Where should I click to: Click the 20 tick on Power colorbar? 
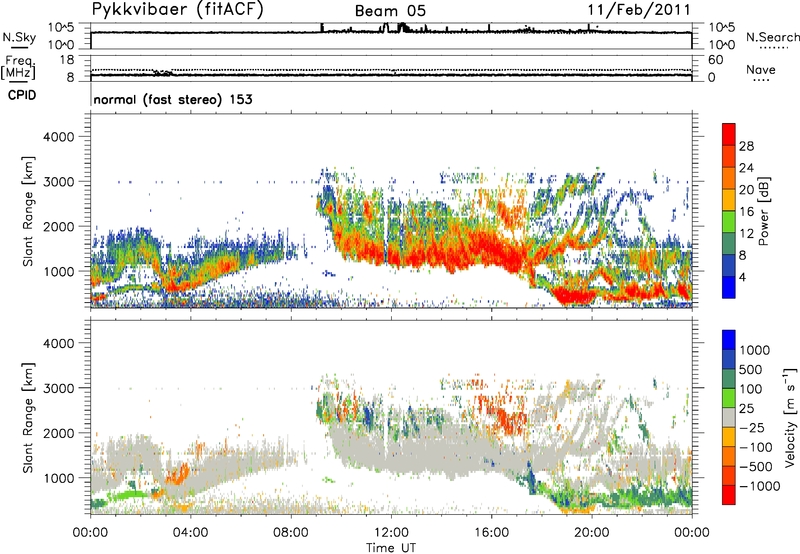coord(746,190)
